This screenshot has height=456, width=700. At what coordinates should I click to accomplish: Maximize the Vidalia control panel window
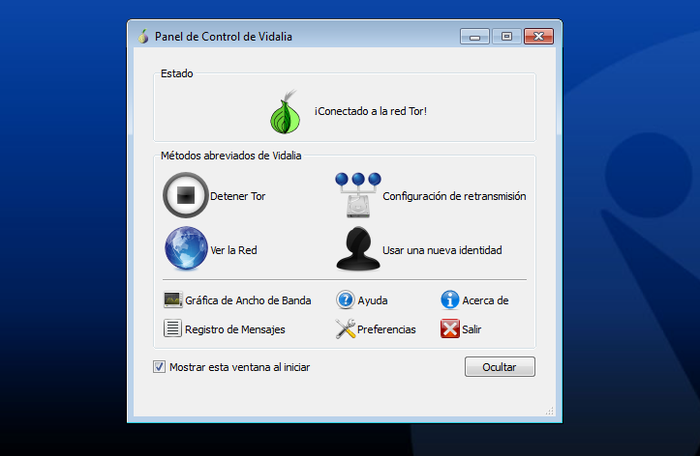506,37
